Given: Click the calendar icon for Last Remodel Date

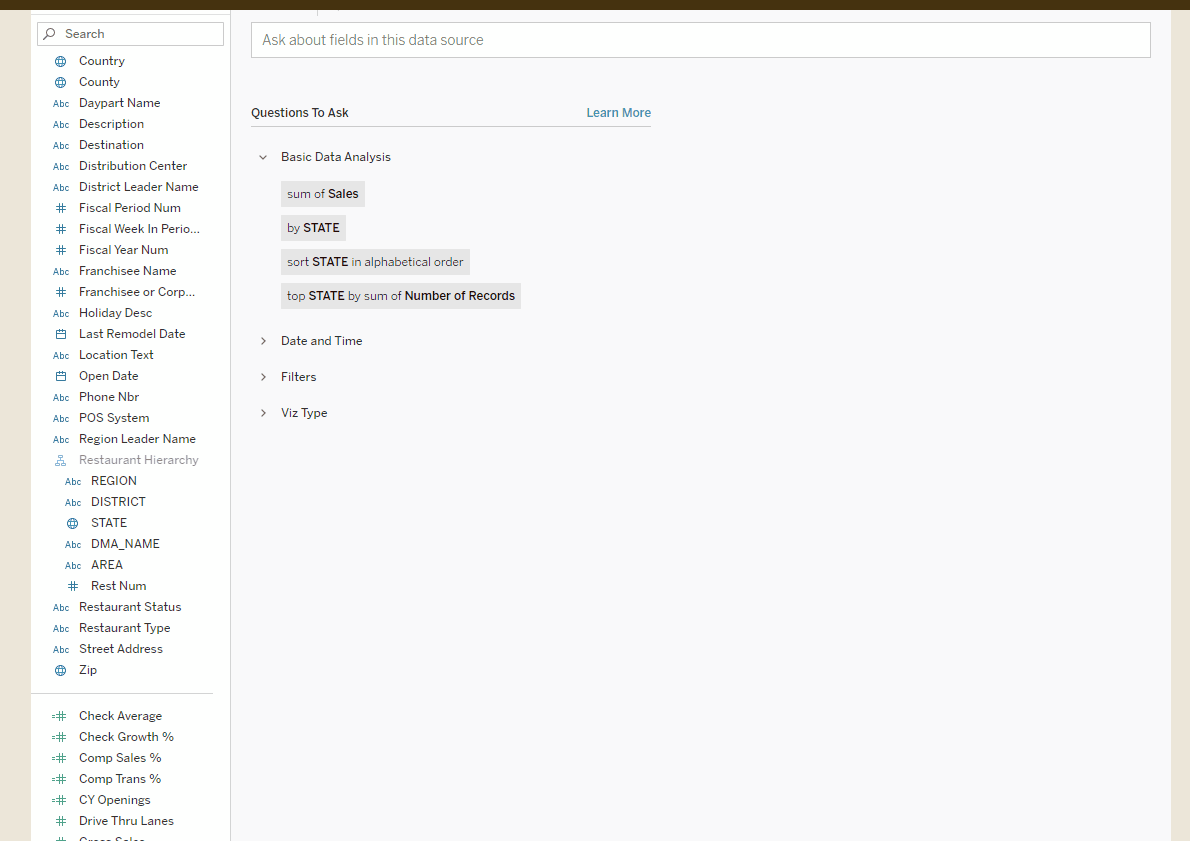Looking at the screenshot, I should pyautogui.click(x=61, y=333).
